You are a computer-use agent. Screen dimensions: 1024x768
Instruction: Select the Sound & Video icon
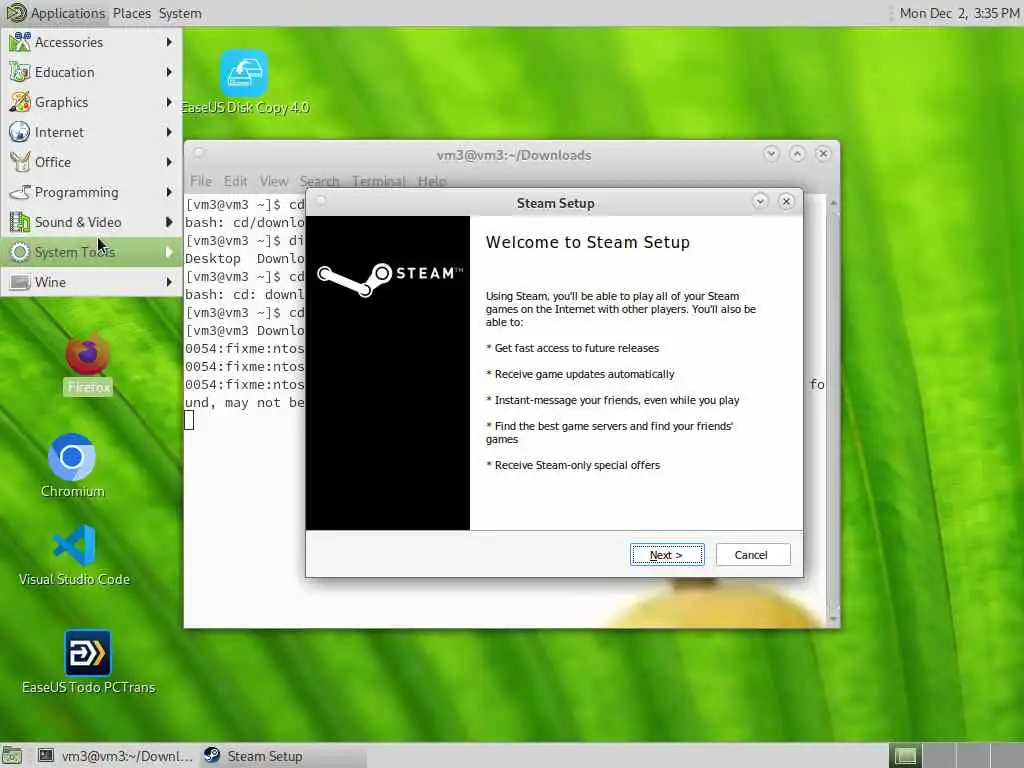[x=20, y=222]
